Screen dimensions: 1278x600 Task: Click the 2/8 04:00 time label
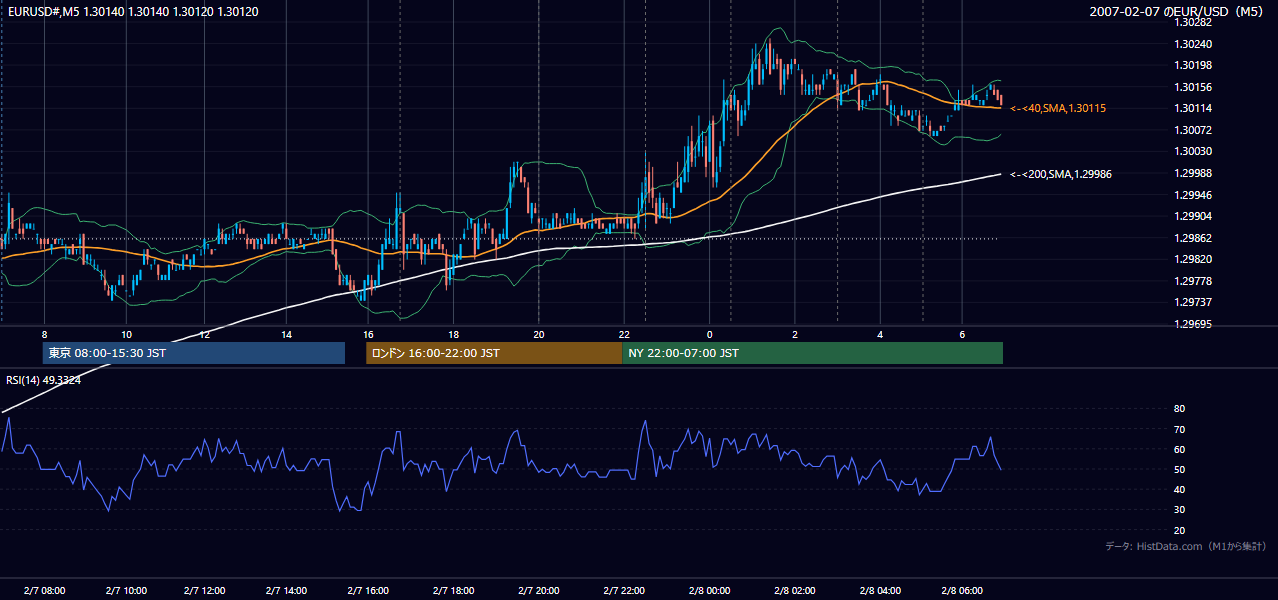[880, 590]
